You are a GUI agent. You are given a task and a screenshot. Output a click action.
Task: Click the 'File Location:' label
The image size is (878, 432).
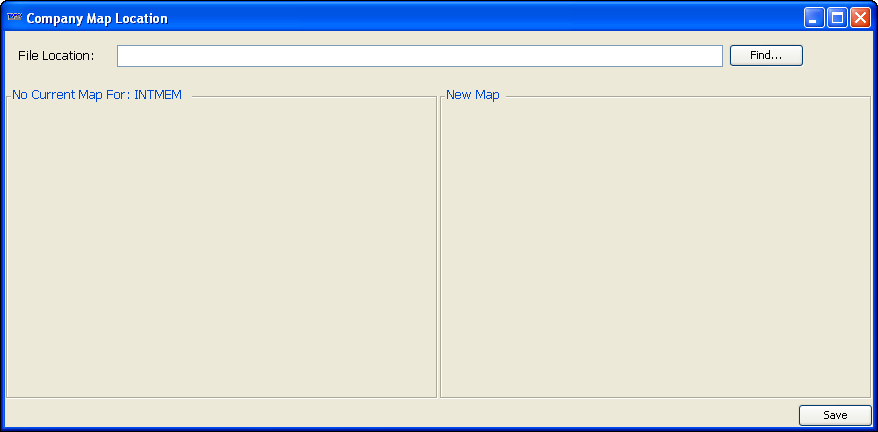point(56,56)
